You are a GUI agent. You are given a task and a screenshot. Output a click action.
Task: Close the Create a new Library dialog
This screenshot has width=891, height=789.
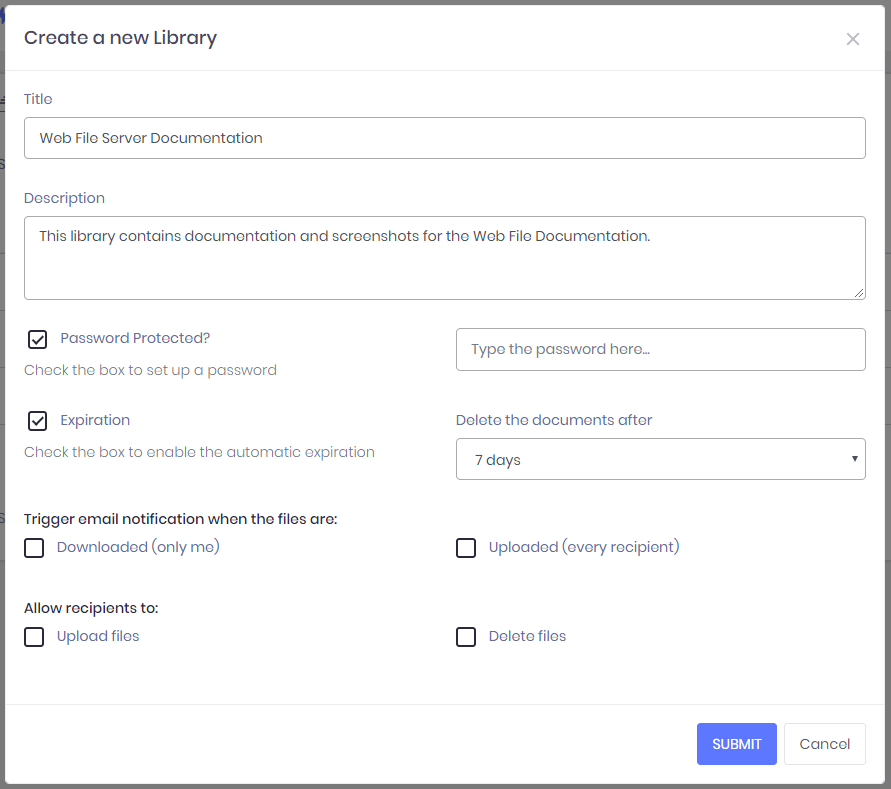click(852, 39)
